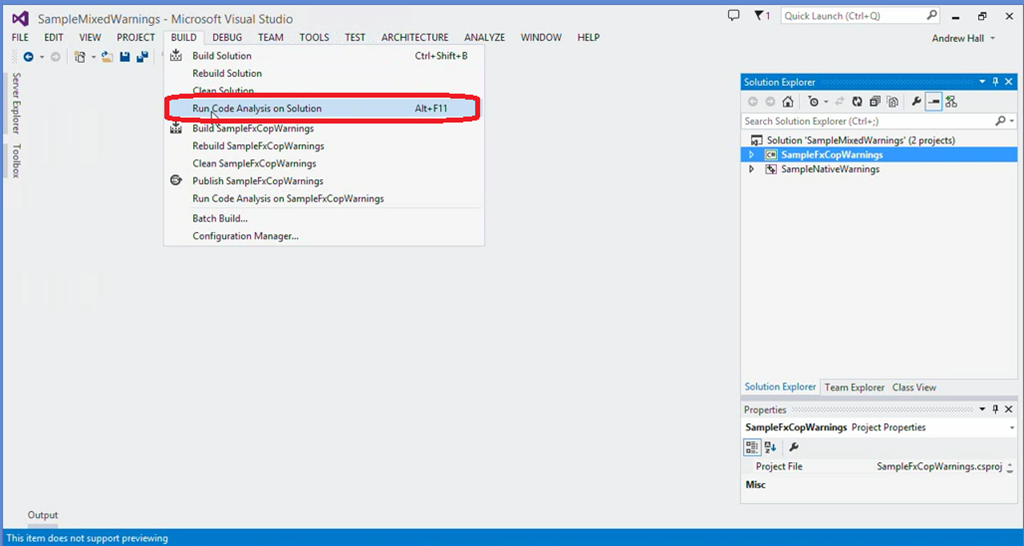
Task: Click the Solution Explorer Home icon
Action: tap(788, 101)
